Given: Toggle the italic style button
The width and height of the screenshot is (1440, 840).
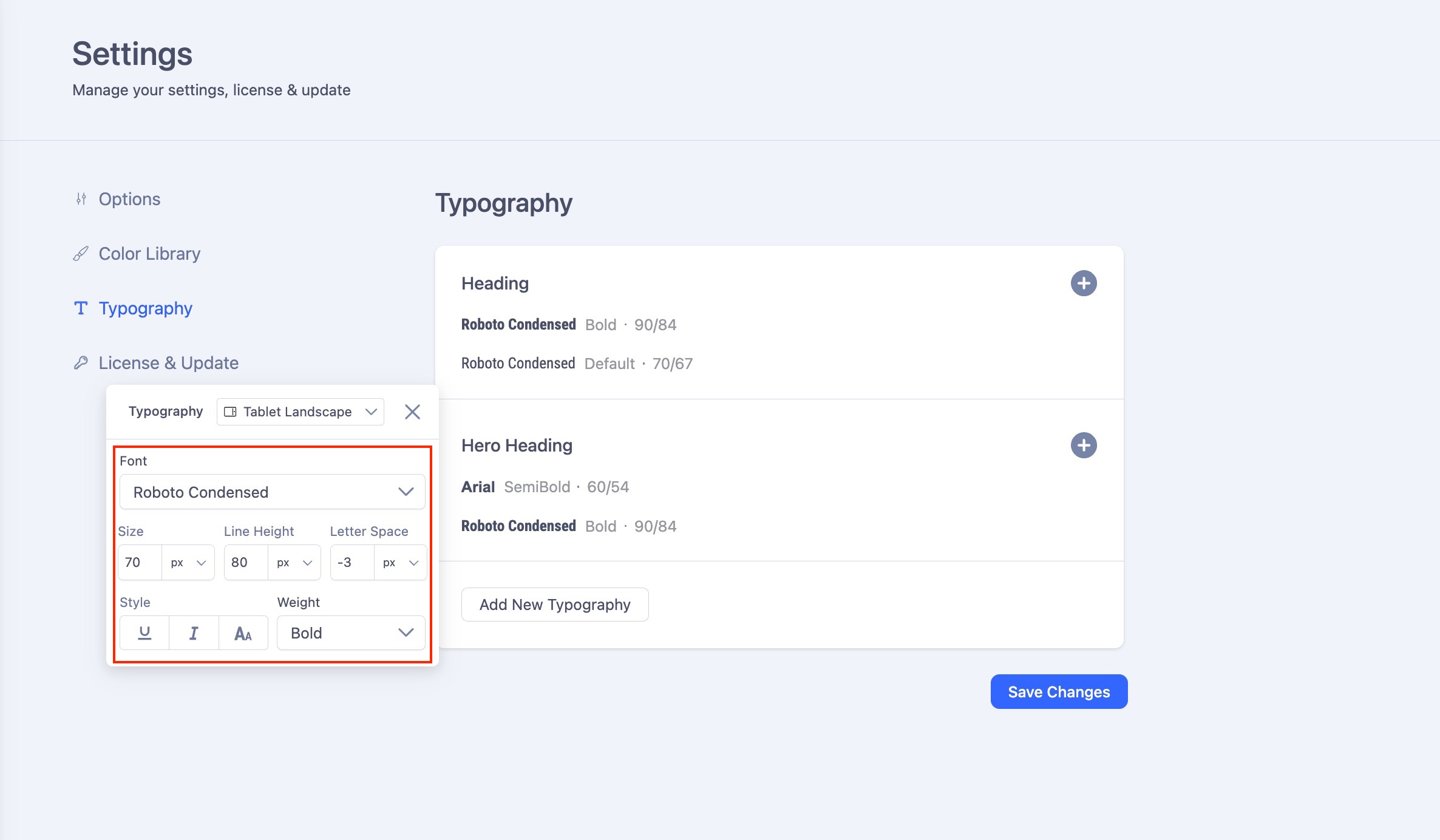Looking at the screenshot, I should point(194,633).
